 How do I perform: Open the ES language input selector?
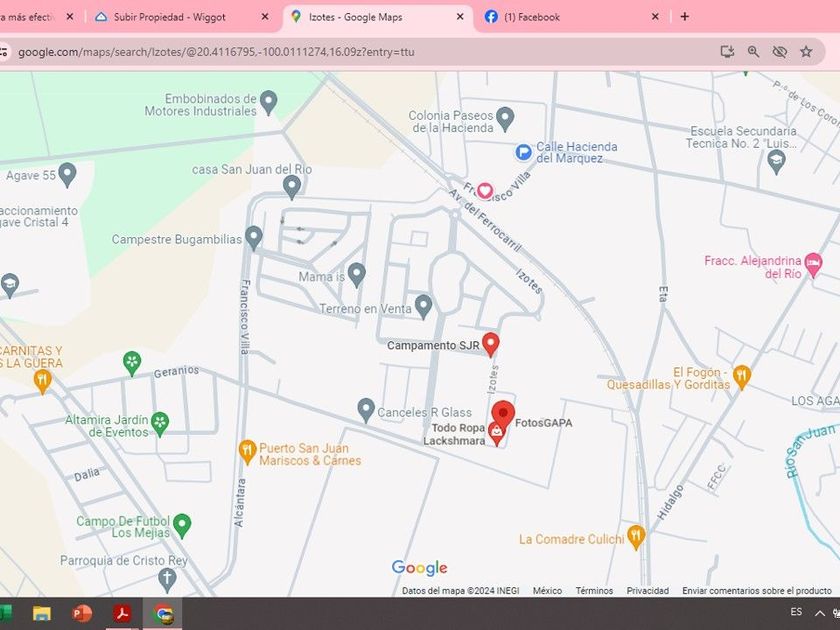796,612
